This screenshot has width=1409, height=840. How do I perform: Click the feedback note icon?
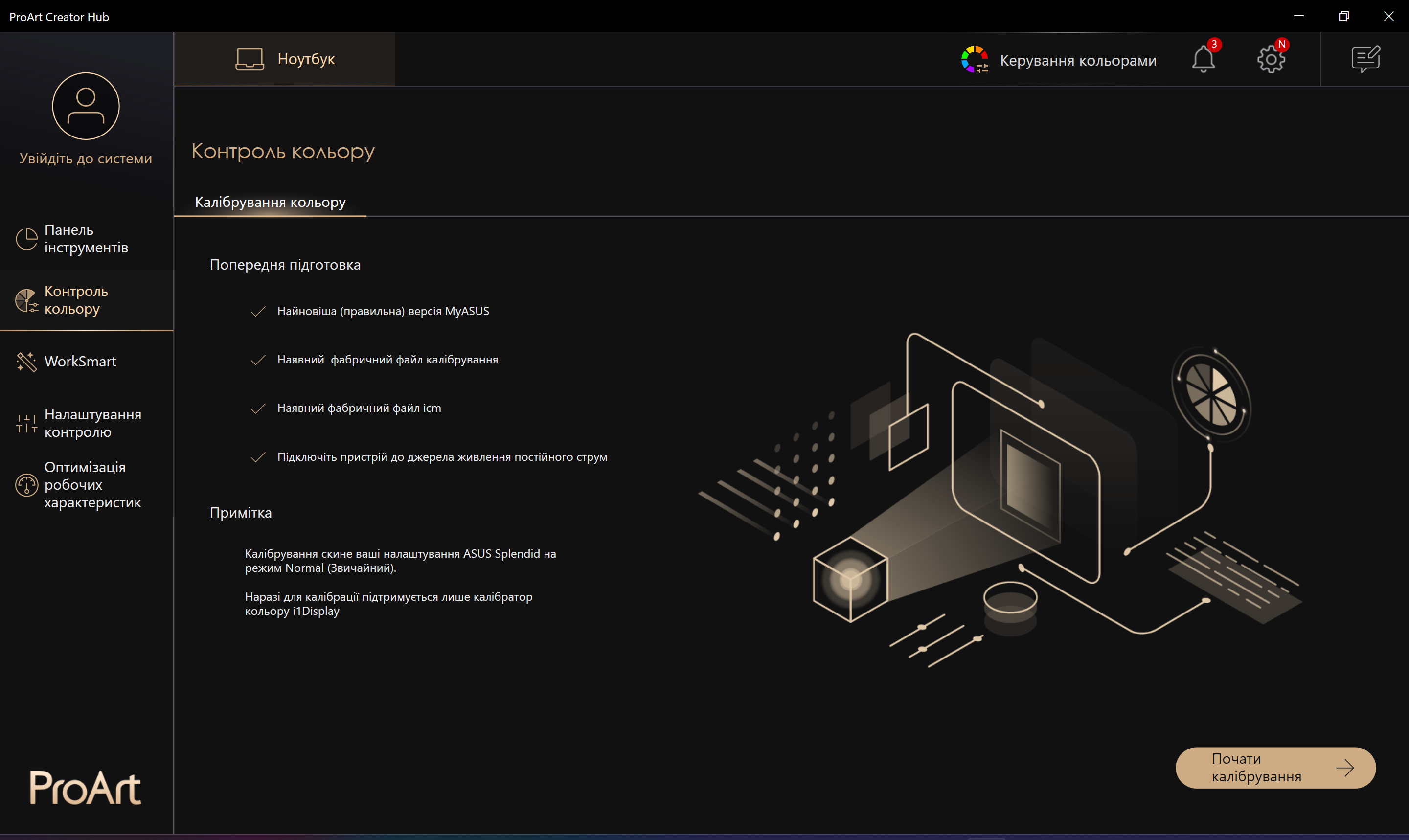(x=1365, y=59)
